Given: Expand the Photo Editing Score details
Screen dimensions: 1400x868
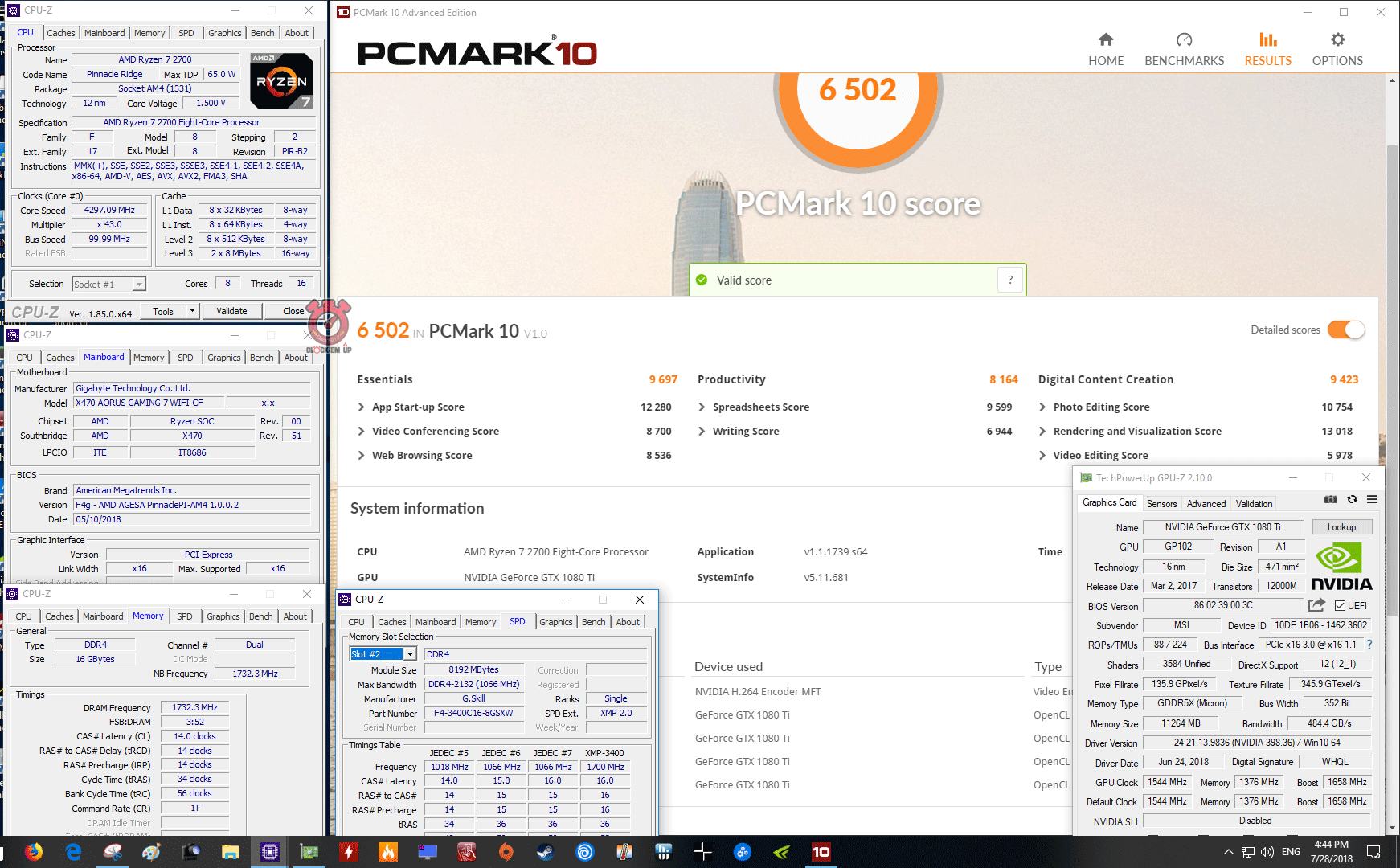Looking at the screenshot, I should click(1042, 407).
